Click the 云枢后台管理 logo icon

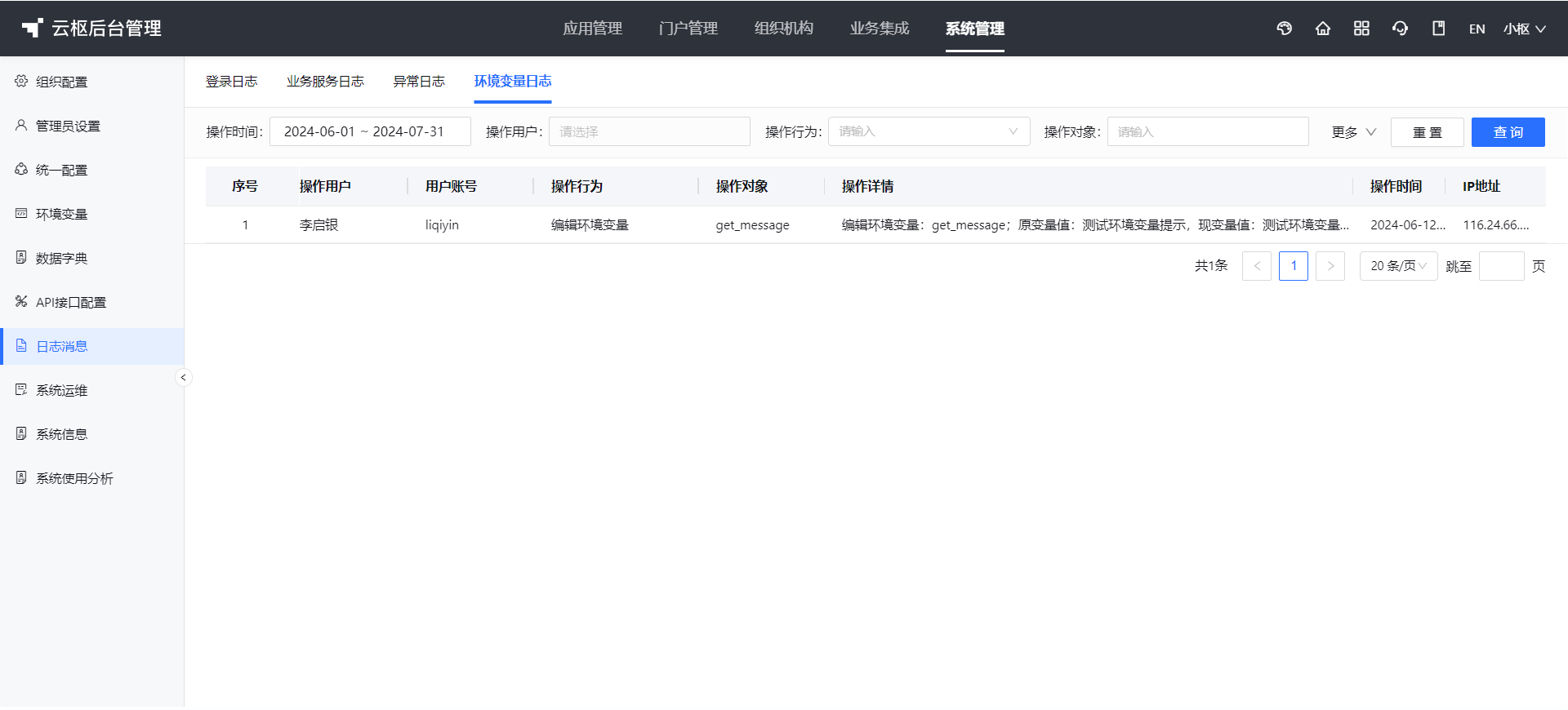[32, 29]
